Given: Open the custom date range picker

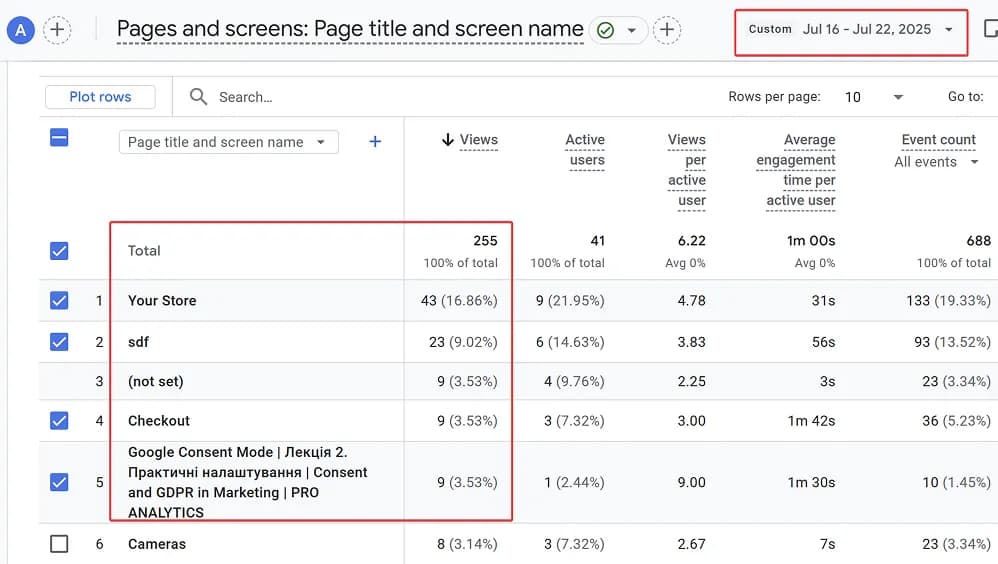Looking at the screenshot, I should [x=851, y=29].
